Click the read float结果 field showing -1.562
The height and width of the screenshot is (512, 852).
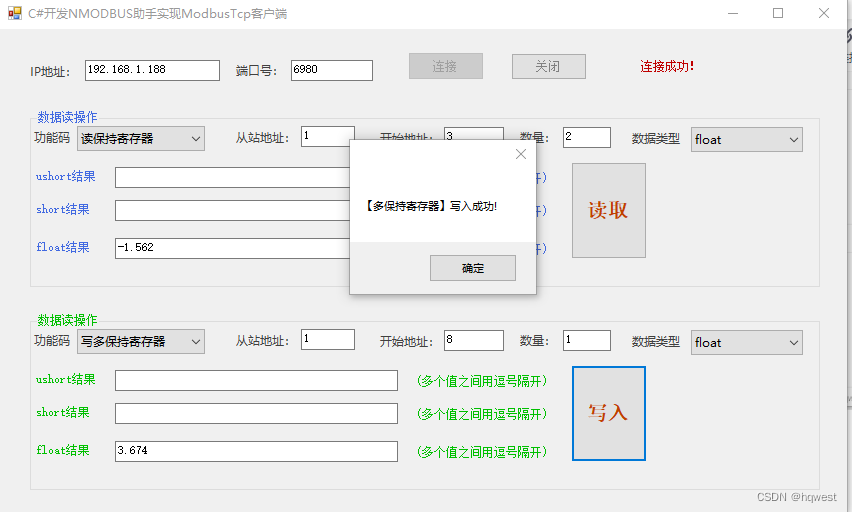coord(232,248)
